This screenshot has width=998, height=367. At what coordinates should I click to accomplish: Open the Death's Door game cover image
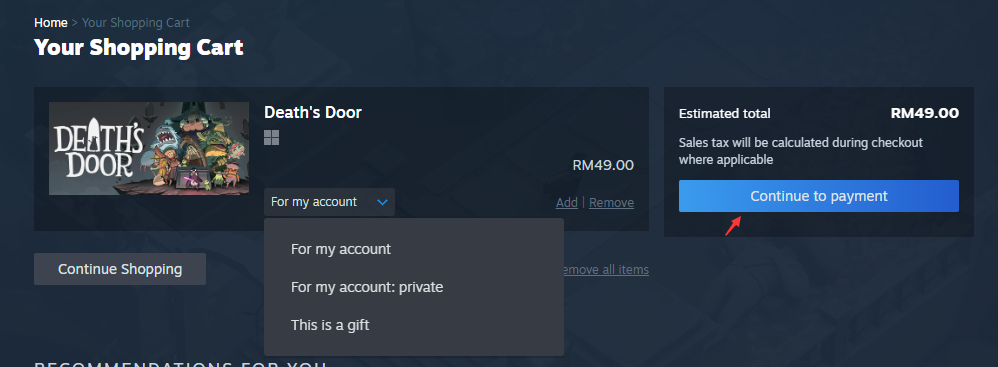(x=149, y=148)
